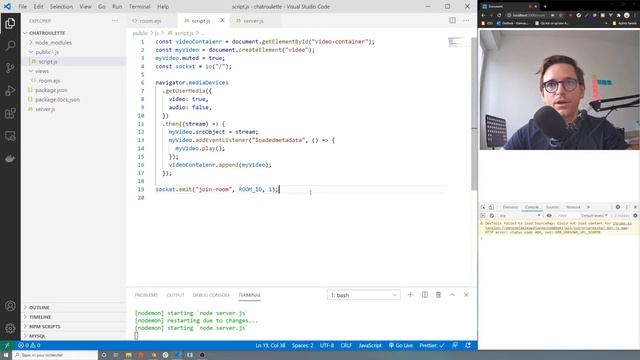The height and width of the screenshot is (360, 640).
Task: Clear the DevTools console
Action: click(x=491, y=216)
